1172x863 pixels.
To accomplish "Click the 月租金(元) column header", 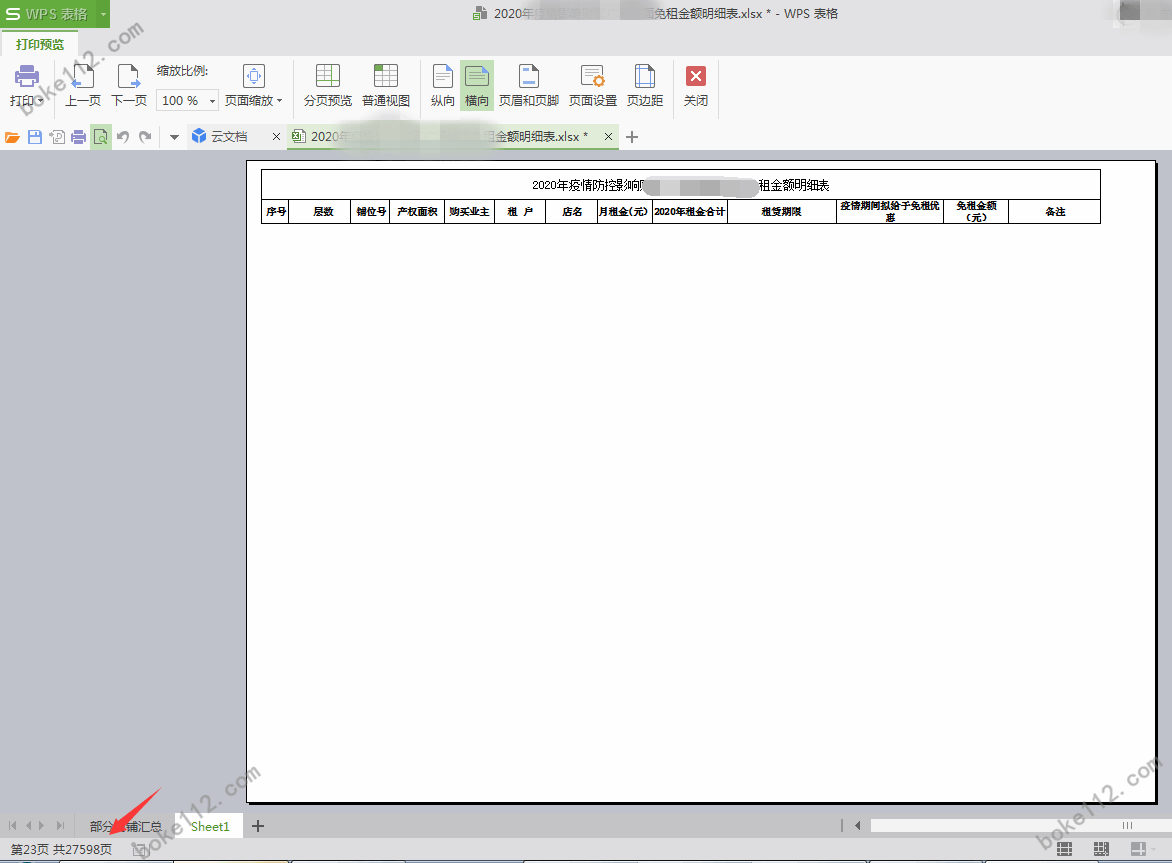I will pos(624,211).
